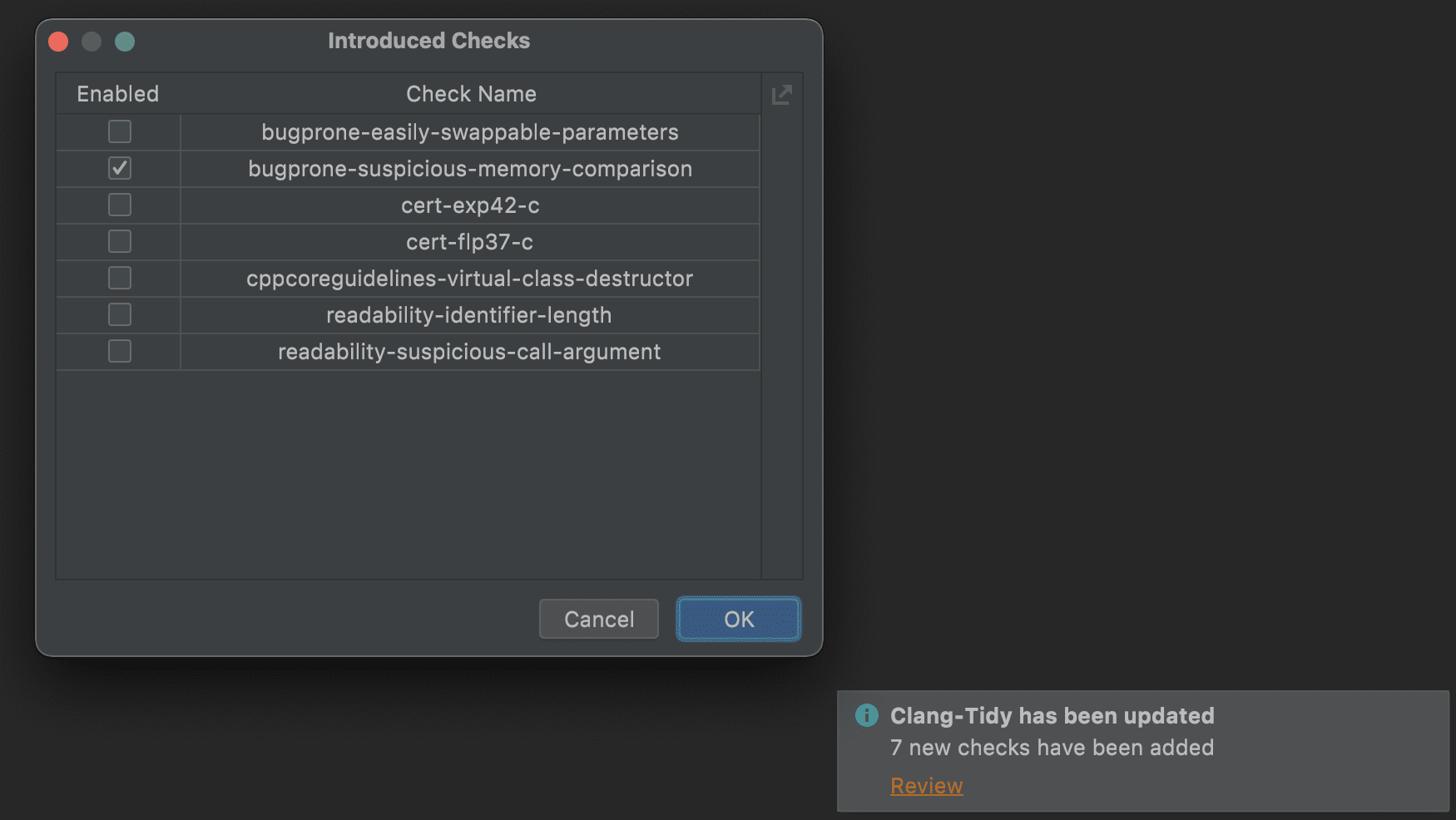The width and height of the screenshot is (1456, 820).
Task: Uncheck bugprone-suspicious-memory-comparison checkbox
Action: 120,168
